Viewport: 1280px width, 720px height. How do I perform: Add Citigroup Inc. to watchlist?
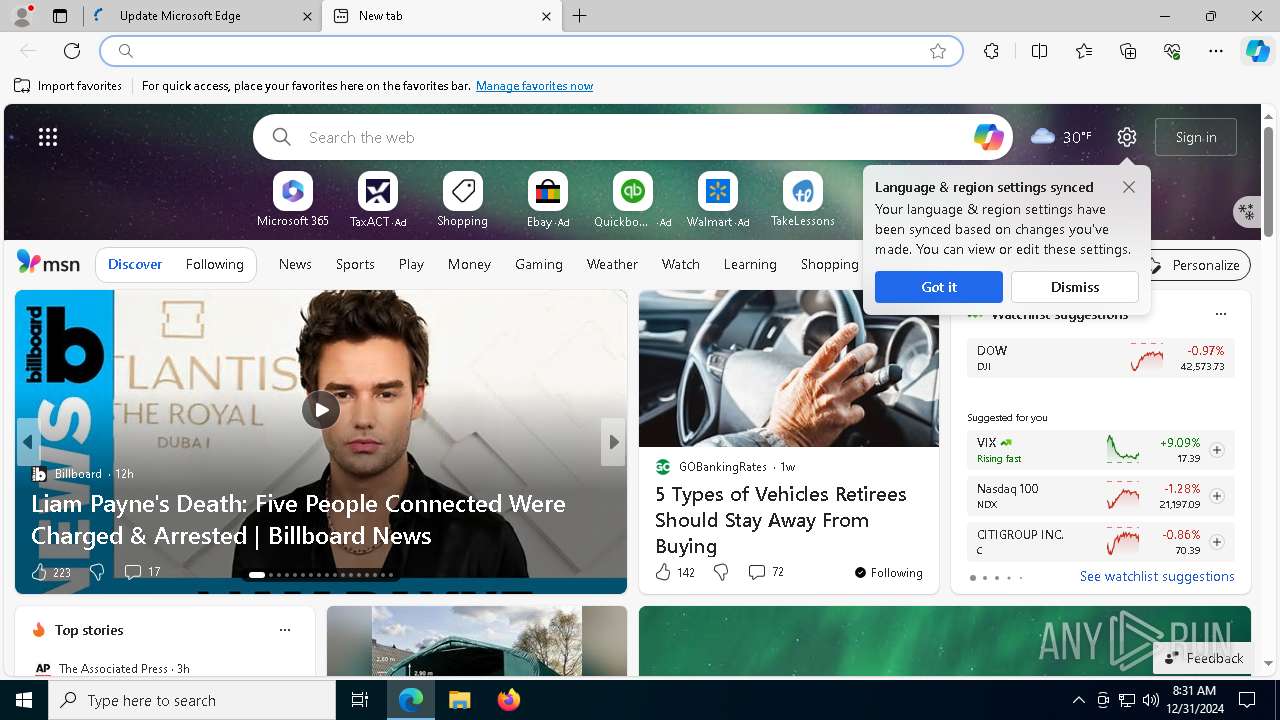coord(1217,542)
